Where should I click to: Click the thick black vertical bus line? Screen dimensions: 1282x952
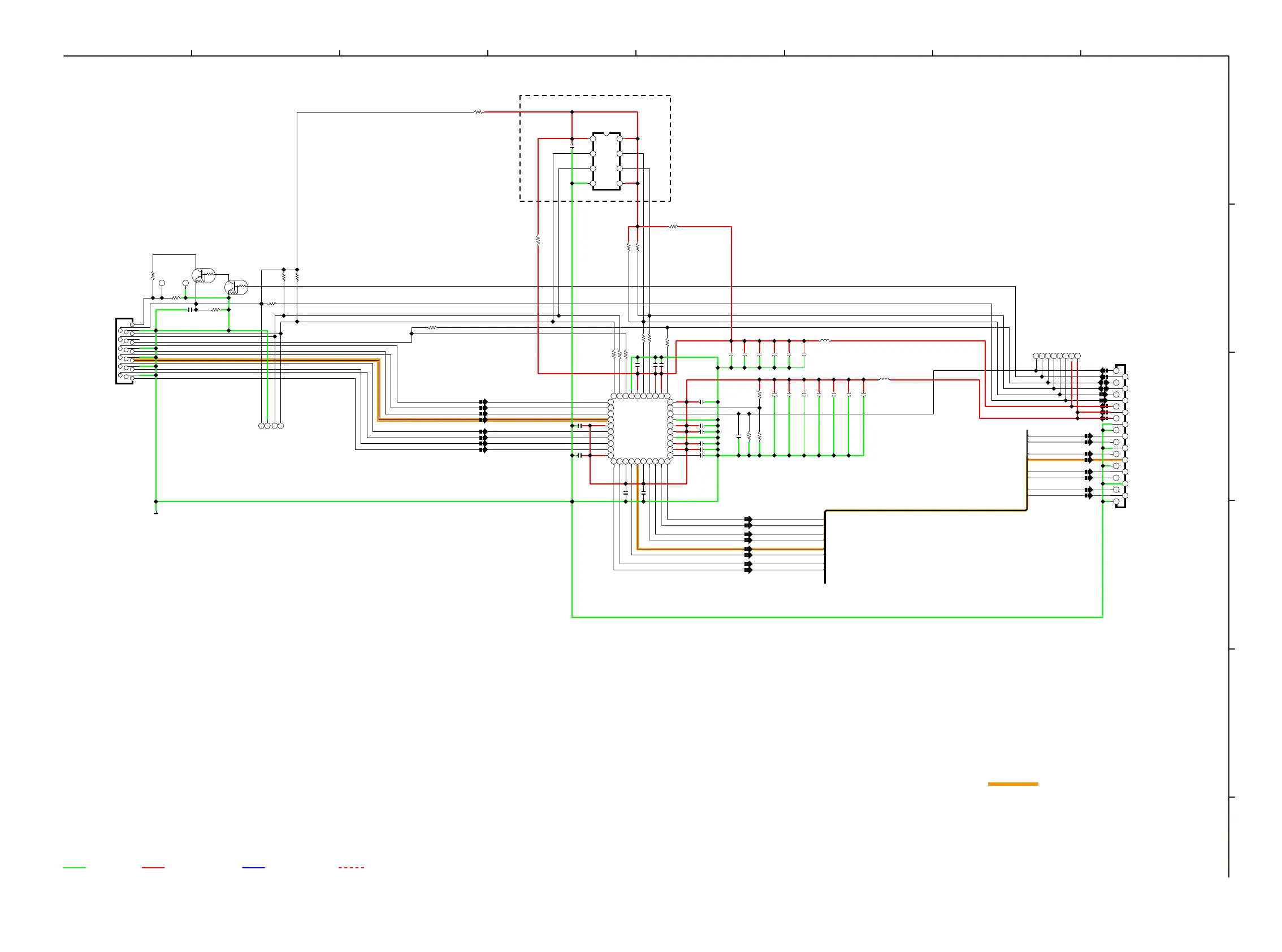(x=825, y=547)
